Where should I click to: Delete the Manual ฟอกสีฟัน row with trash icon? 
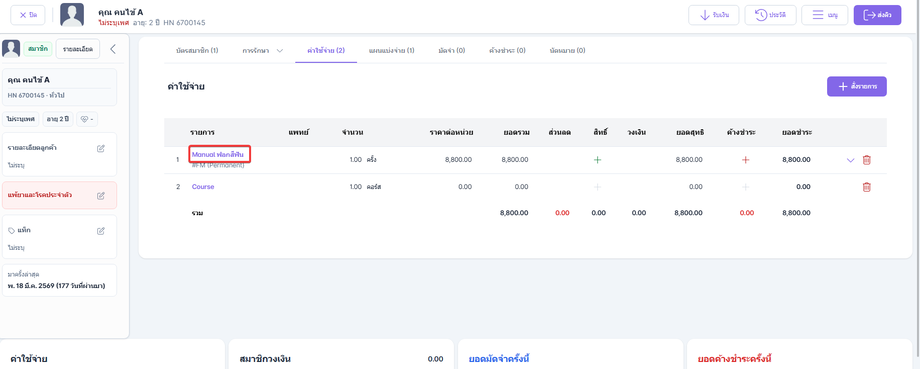(x=867, y=160)
